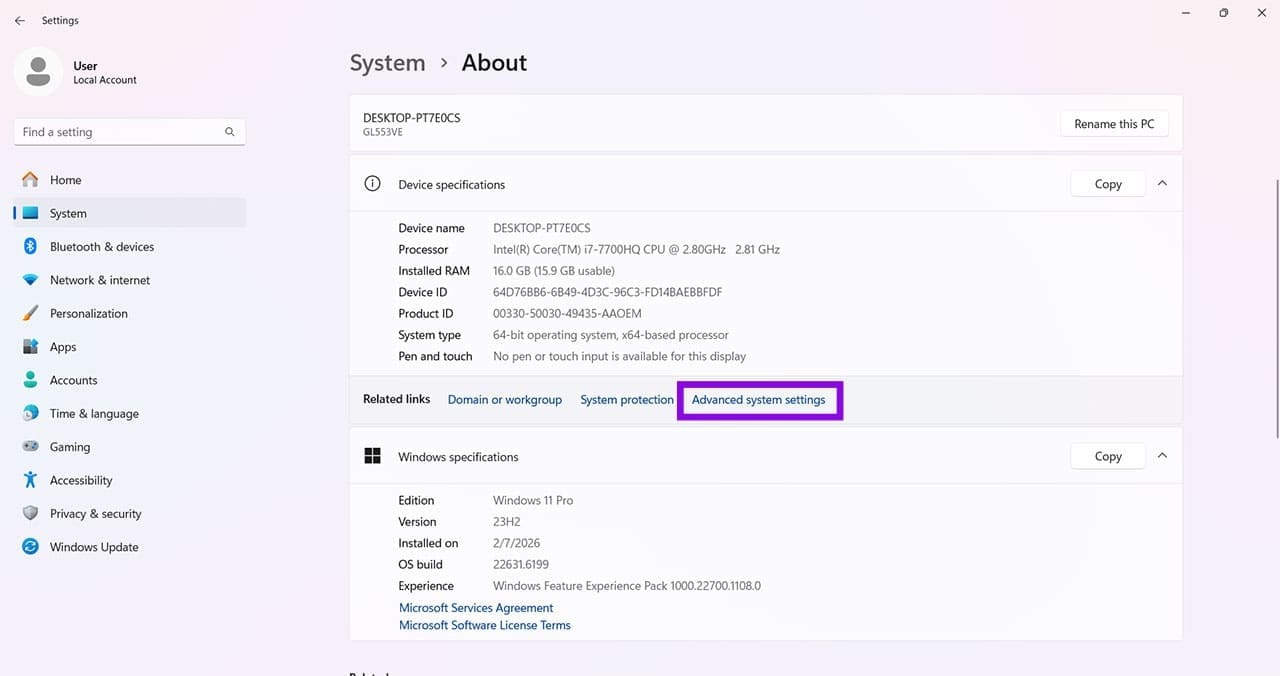This screenshot has width=1280, height=676.
Task: Open Personalization settings
Action: (130, 313)
